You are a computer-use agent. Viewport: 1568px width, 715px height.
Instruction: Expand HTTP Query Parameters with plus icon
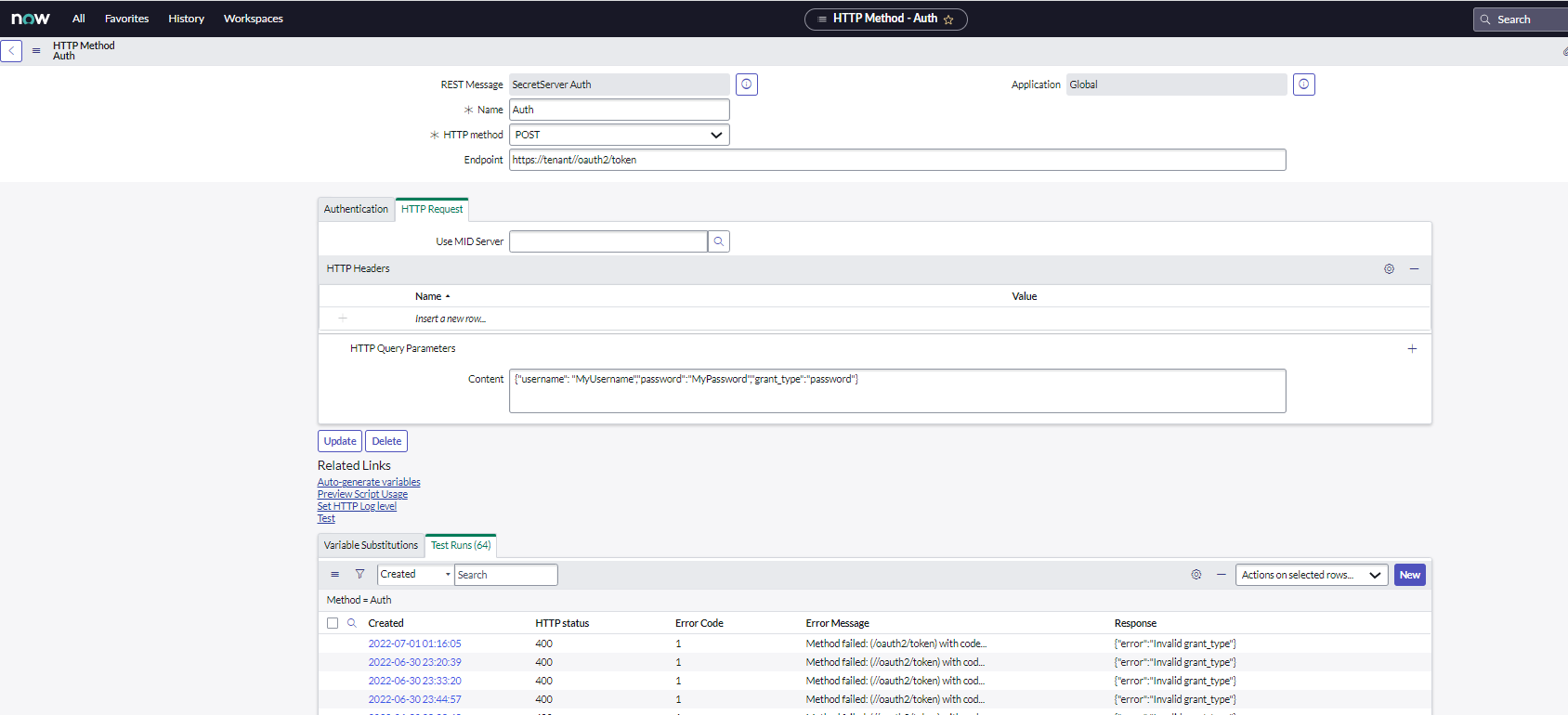point(1412,349)
